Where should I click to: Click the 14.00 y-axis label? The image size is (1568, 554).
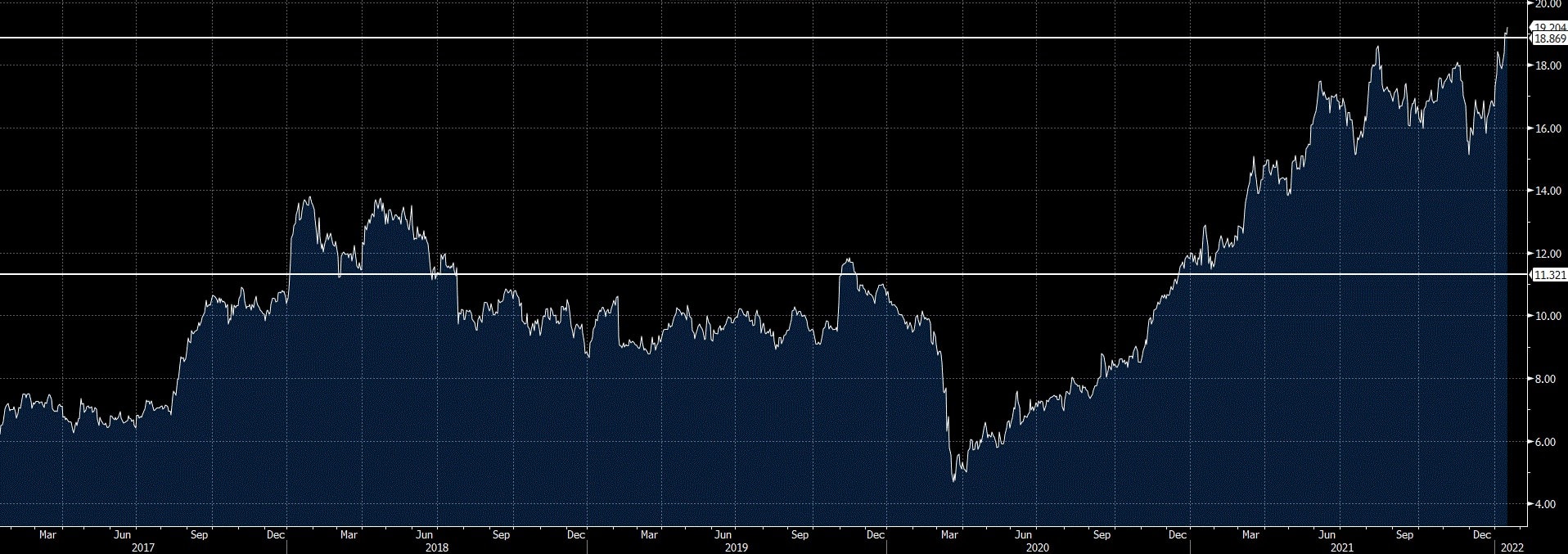(1548, 191)
